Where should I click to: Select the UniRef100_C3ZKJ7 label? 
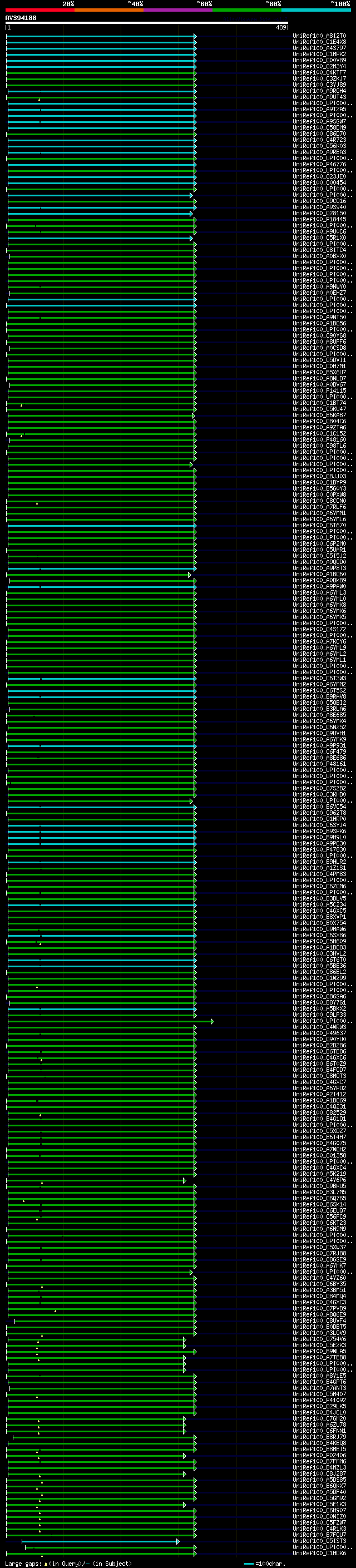click(319, 78)
